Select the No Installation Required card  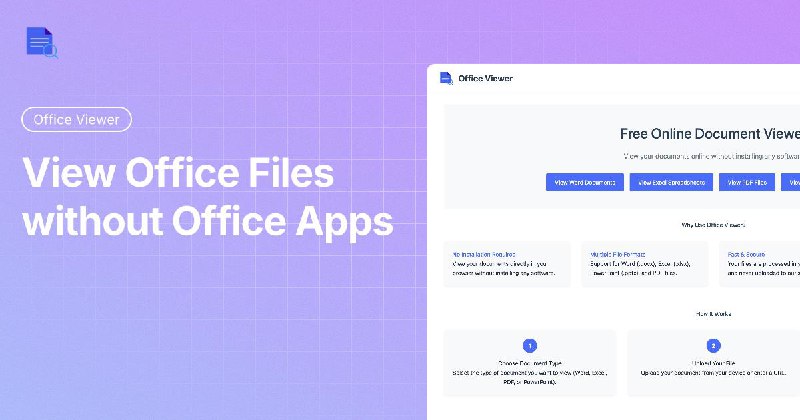tap(507, 264)
